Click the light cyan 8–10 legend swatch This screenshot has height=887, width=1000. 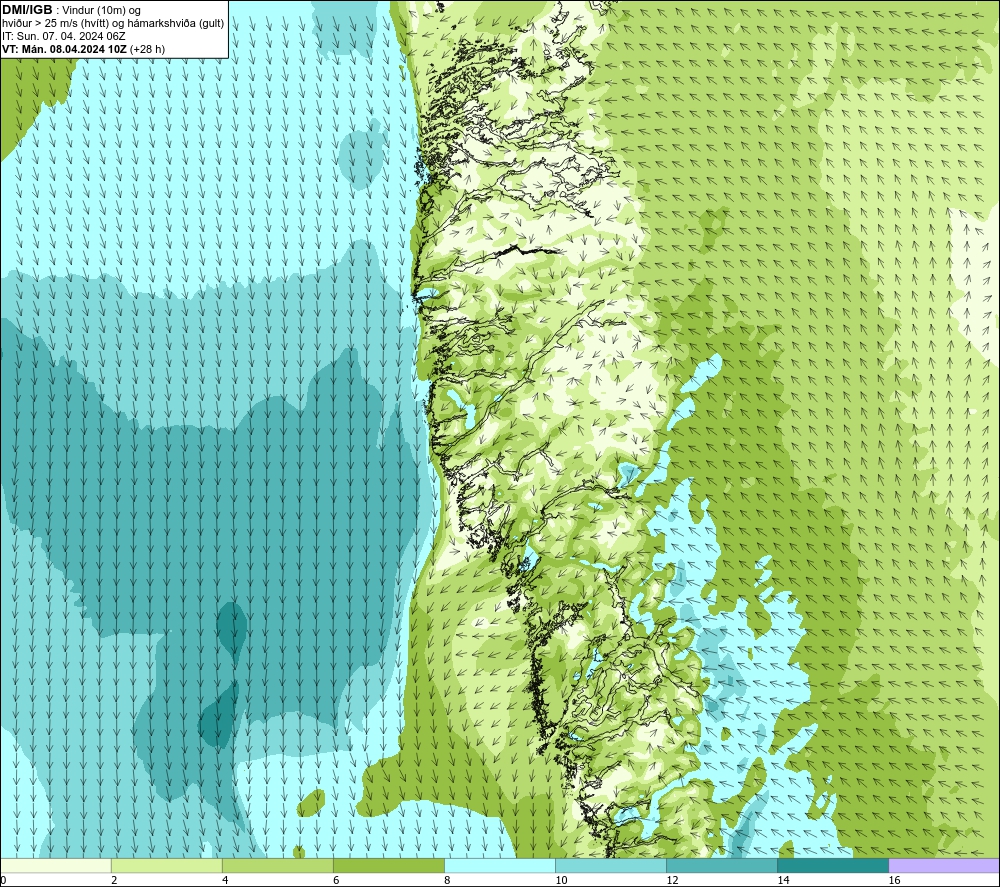tap(499, 865)
